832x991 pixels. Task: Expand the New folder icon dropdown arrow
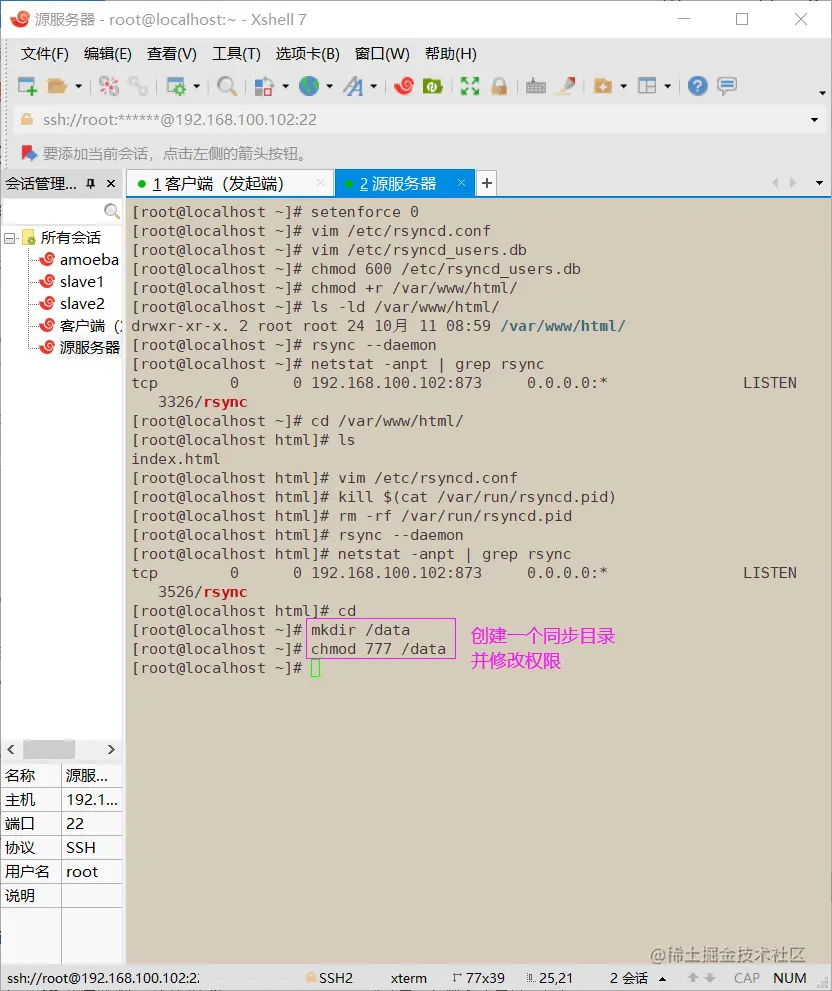pyautogui.click(x=623, y=86)
